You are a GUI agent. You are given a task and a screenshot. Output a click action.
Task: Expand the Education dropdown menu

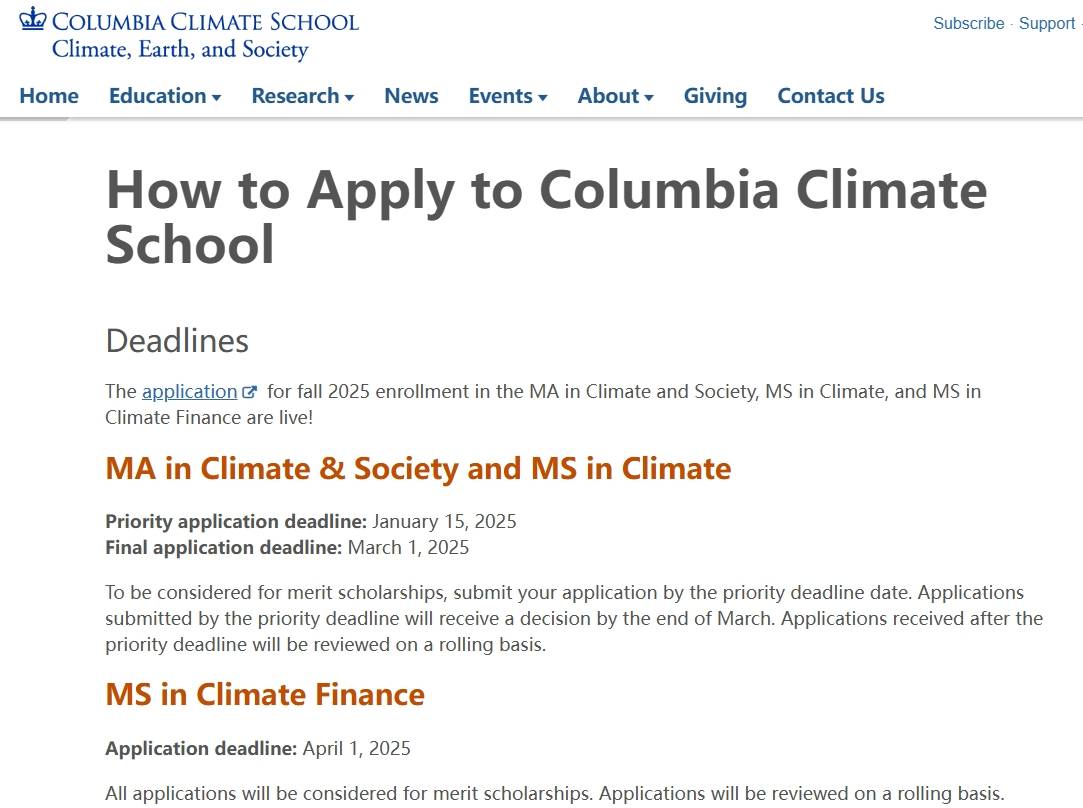coord(165,95)
